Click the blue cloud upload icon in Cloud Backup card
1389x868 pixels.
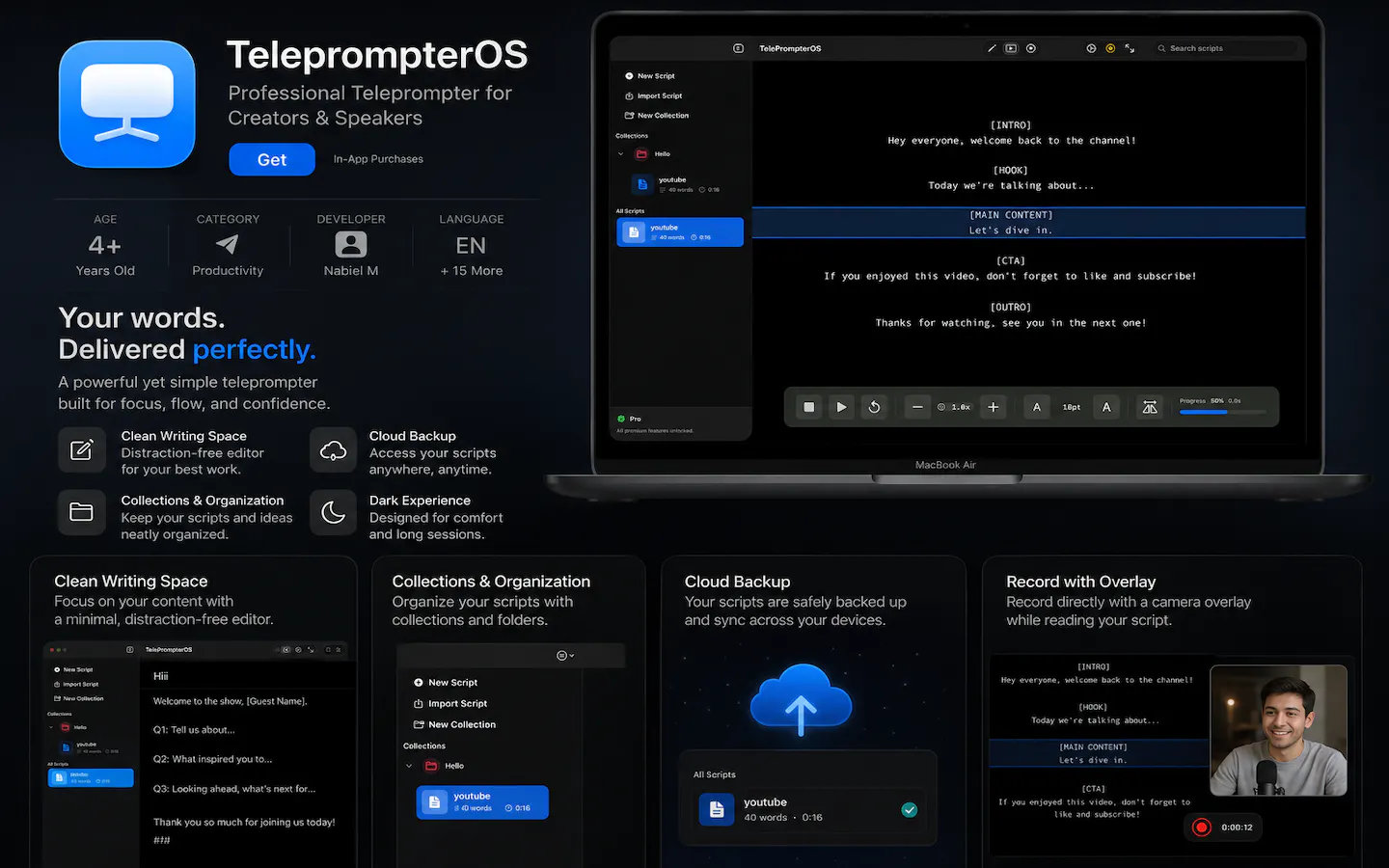801,700
